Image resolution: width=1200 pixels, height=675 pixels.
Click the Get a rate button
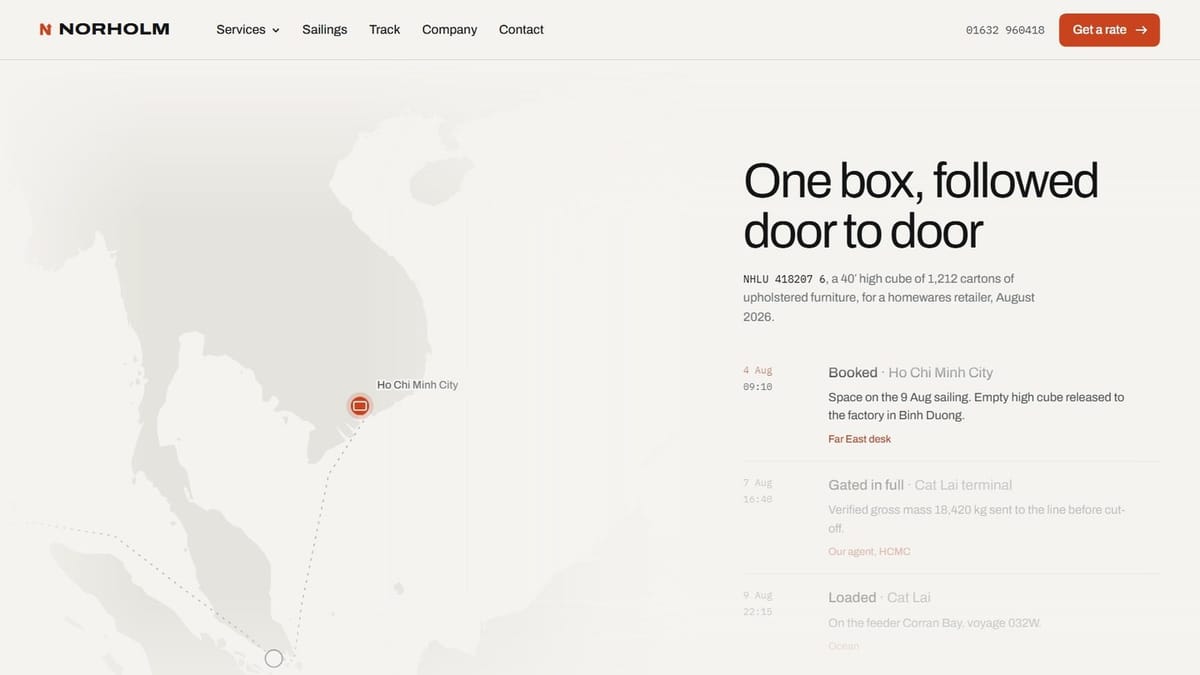coord(1109,30)
